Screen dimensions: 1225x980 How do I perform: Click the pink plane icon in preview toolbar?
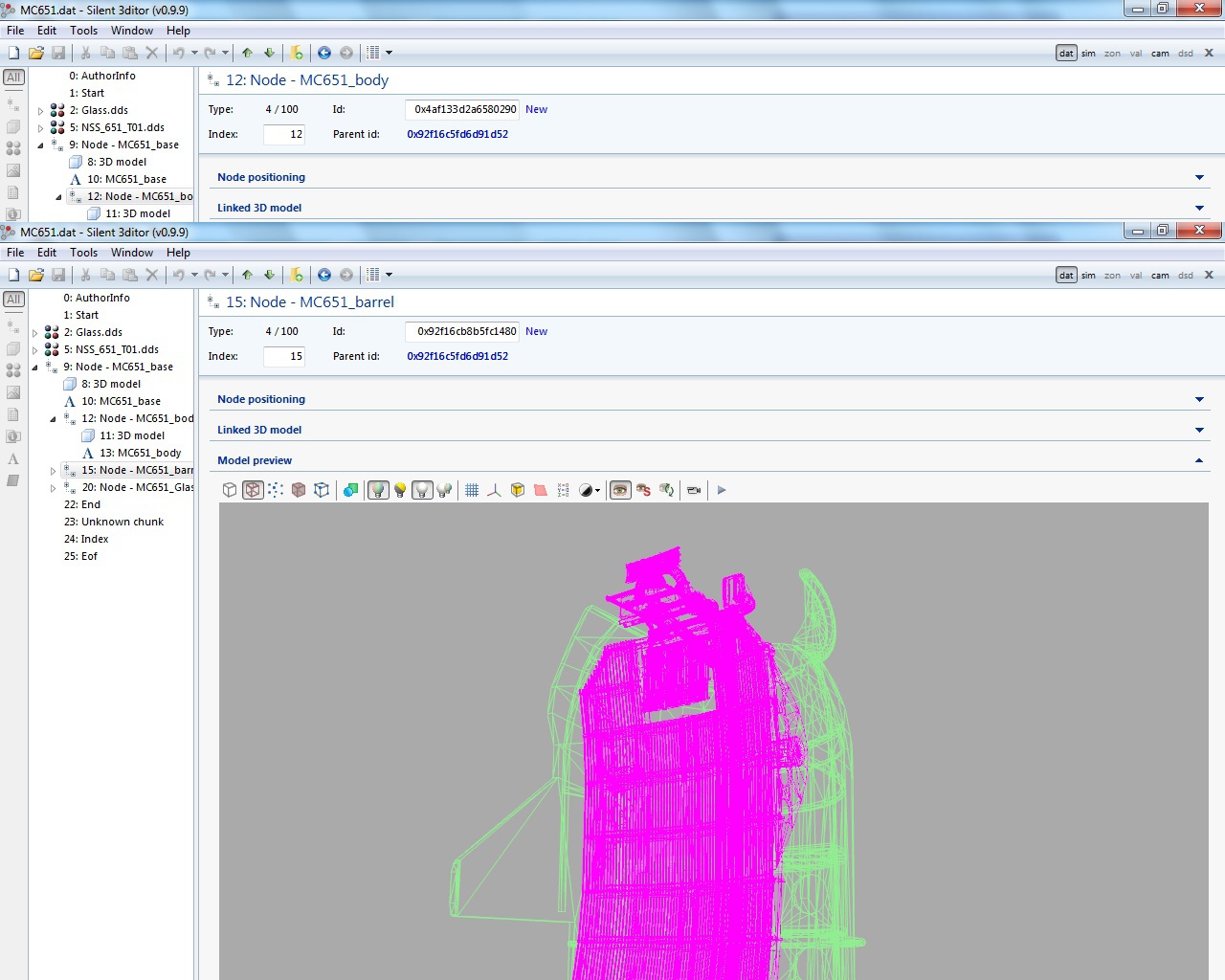[x=541, y=490]
